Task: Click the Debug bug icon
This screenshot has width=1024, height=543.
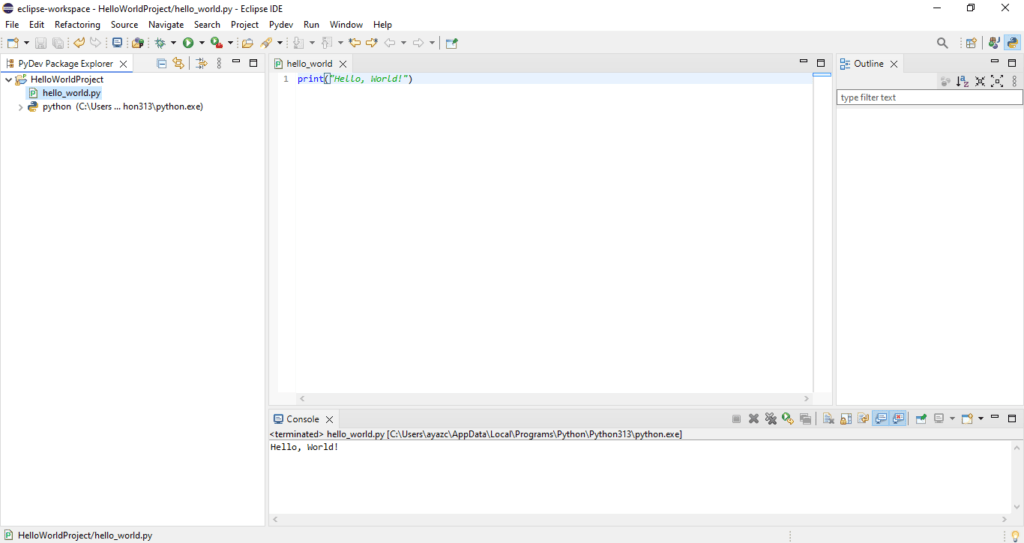Action: pyautogui.click(x=159, y=43)
